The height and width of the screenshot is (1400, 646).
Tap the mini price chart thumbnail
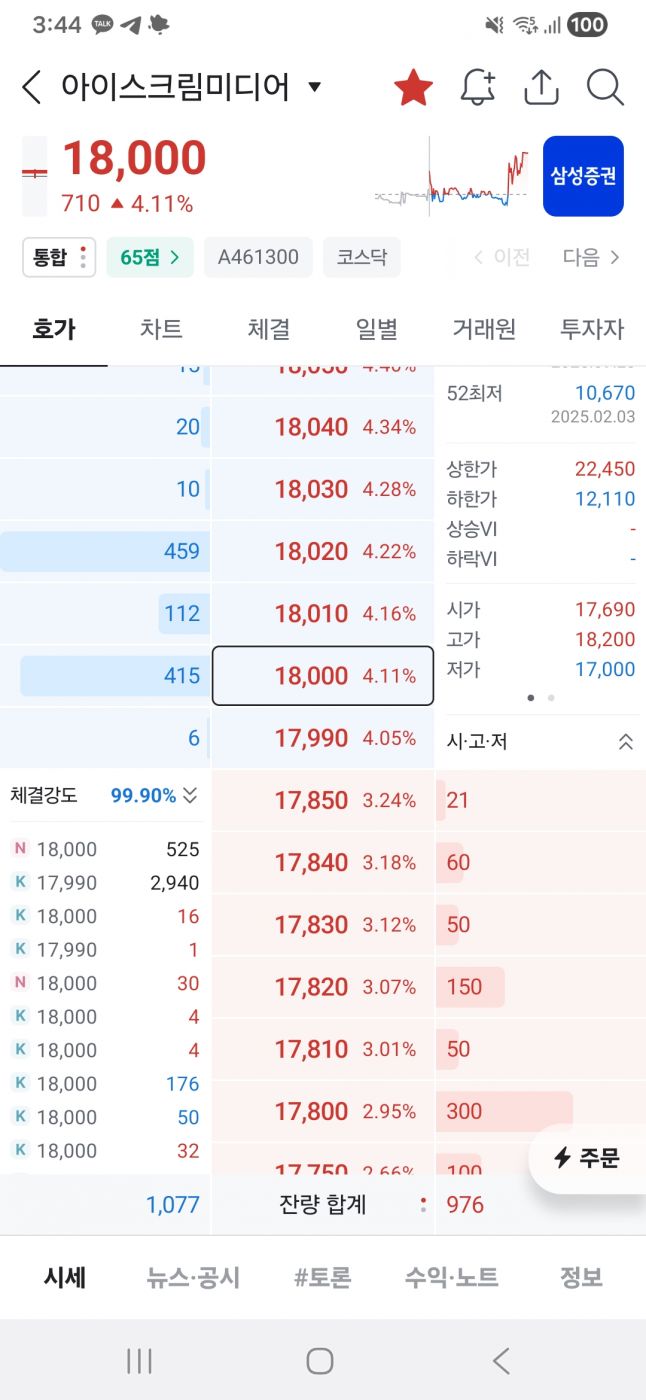coord(452,177)
